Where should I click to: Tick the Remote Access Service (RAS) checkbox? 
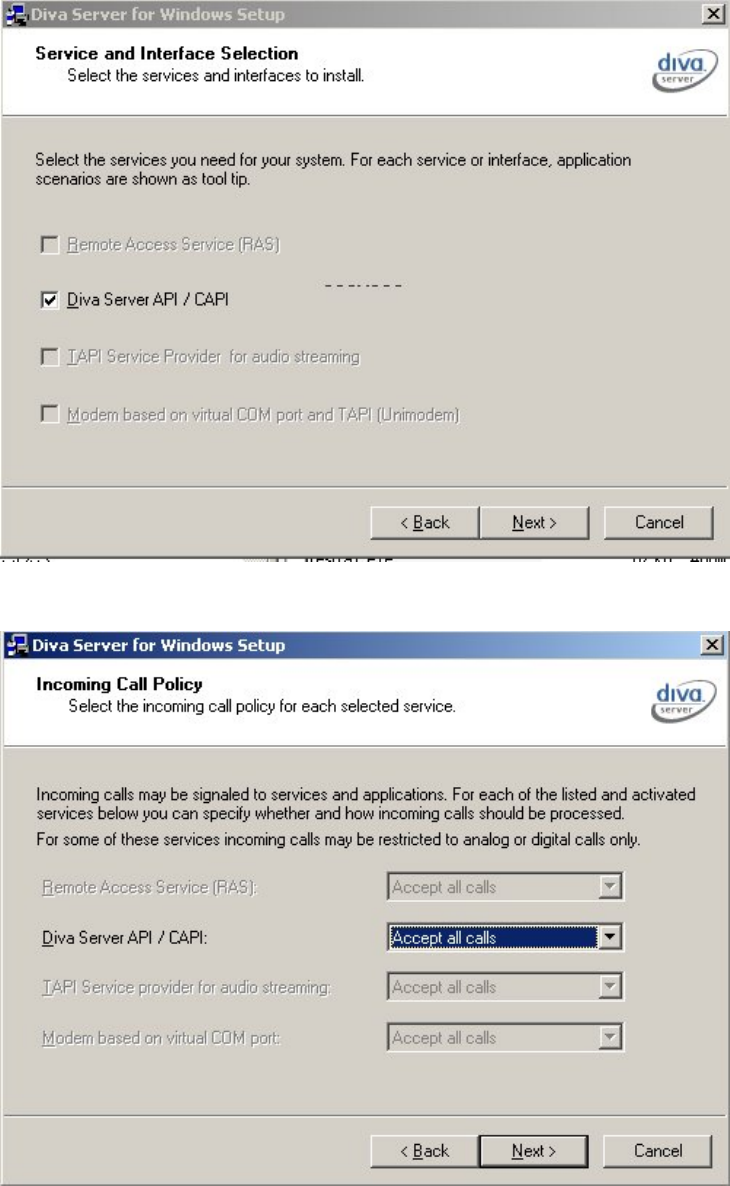[49, 244]
